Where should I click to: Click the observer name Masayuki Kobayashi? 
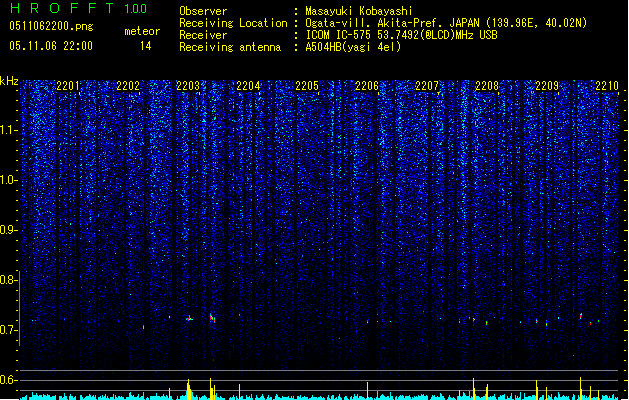coord(359,11)
